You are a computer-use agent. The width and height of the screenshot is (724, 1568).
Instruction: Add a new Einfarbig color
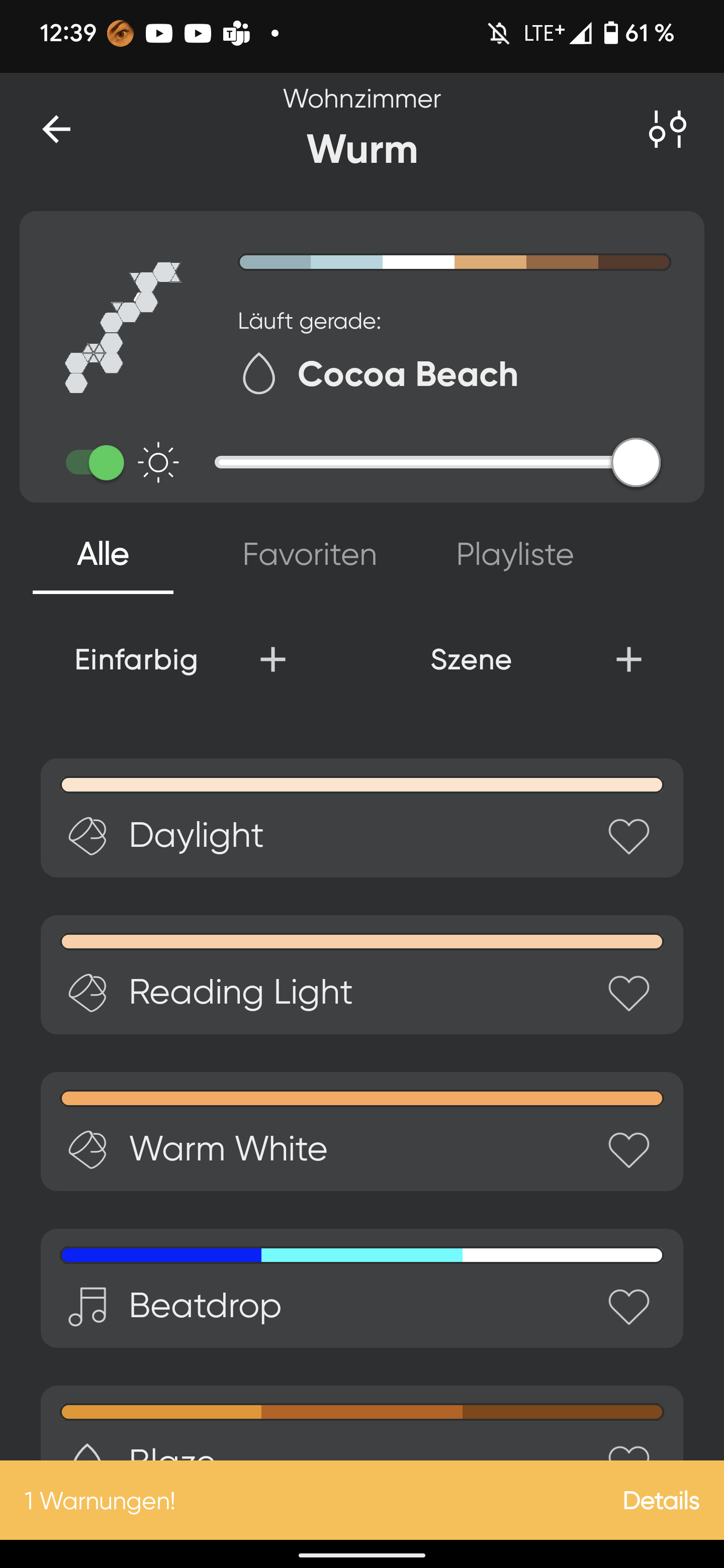[x=273, y=660]
